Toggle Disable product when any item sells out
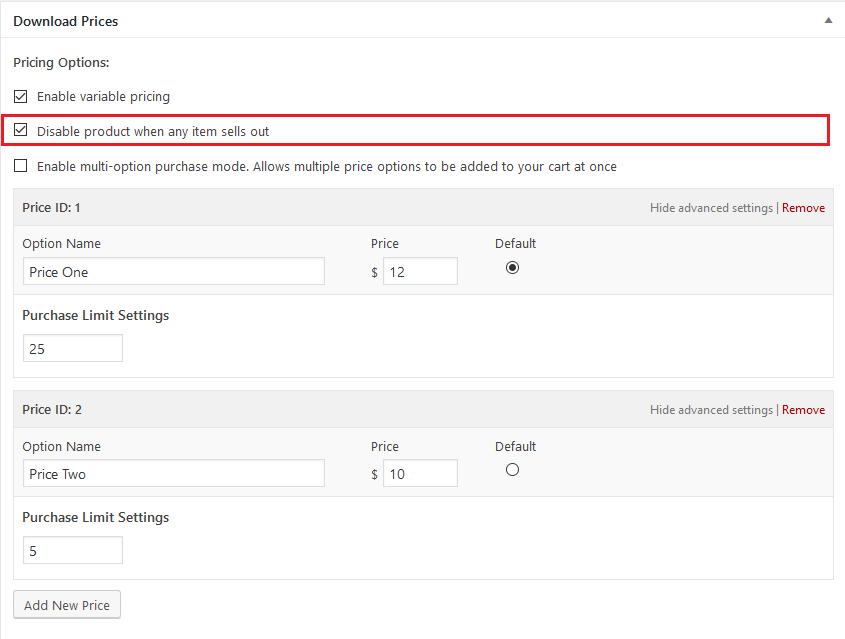Screen dimensions: 845x639 pos(21,130)
